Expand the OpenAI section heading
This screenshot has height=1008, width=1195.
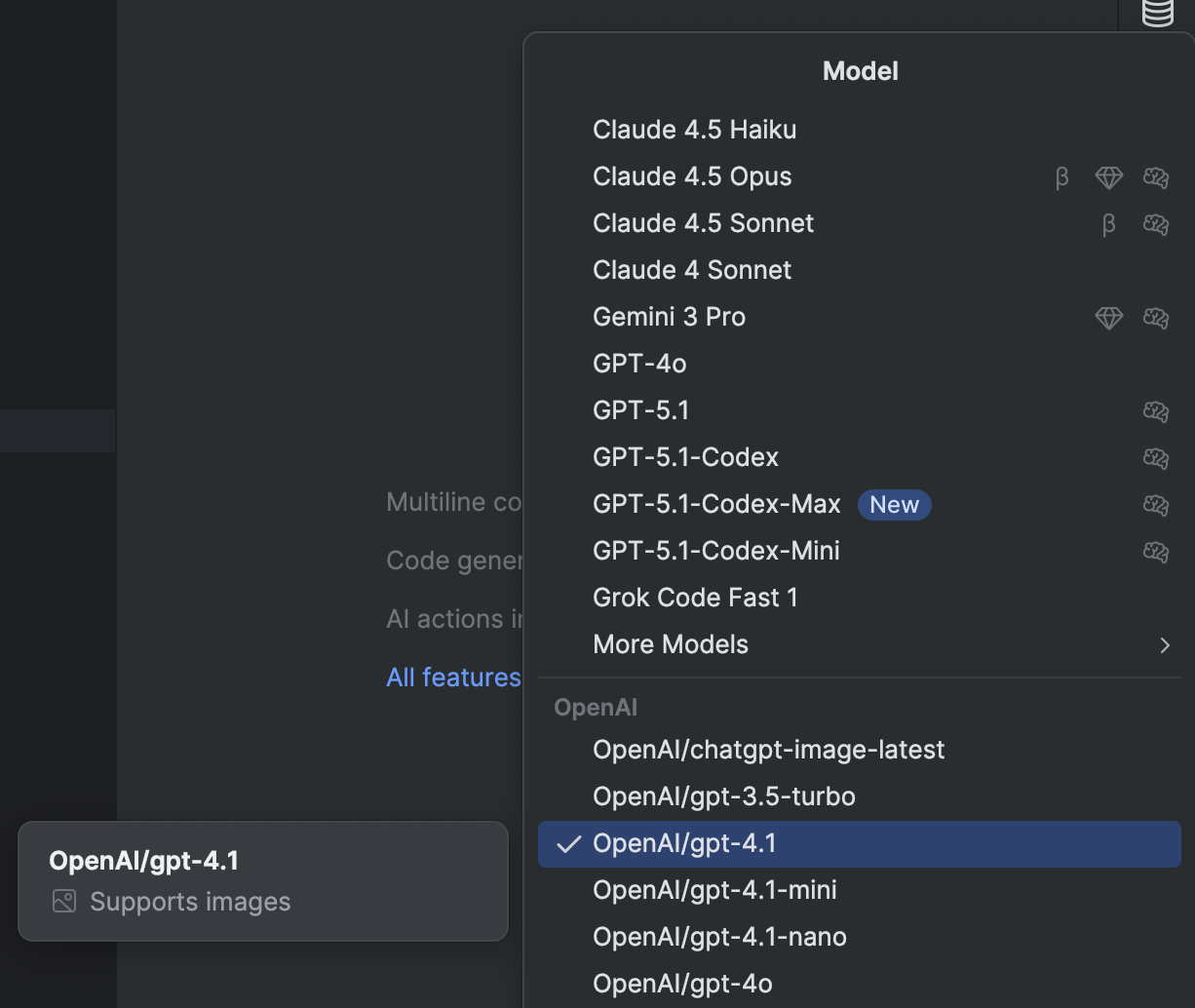click(x=595, y=707)
